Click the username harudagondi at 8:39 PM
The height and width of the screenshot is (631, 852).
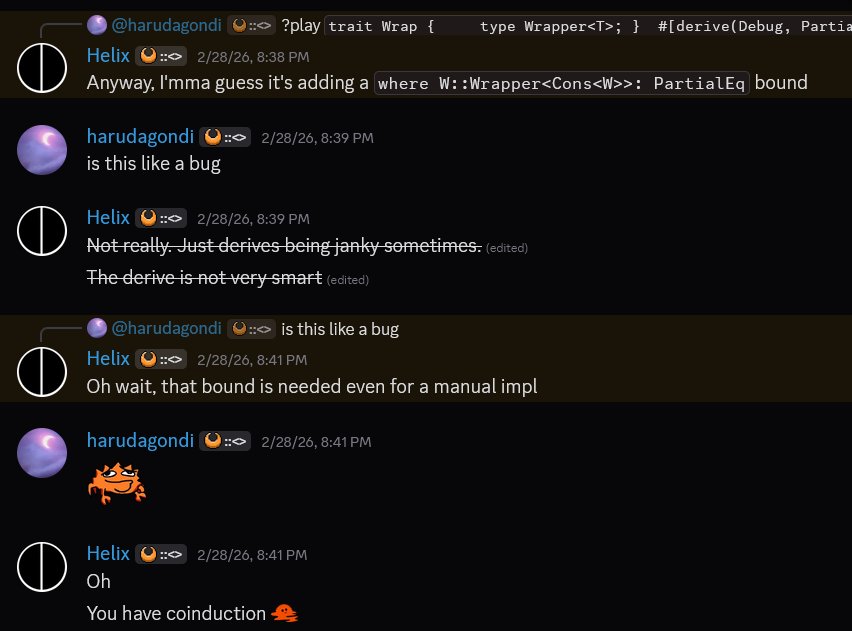tap(140, 136)
